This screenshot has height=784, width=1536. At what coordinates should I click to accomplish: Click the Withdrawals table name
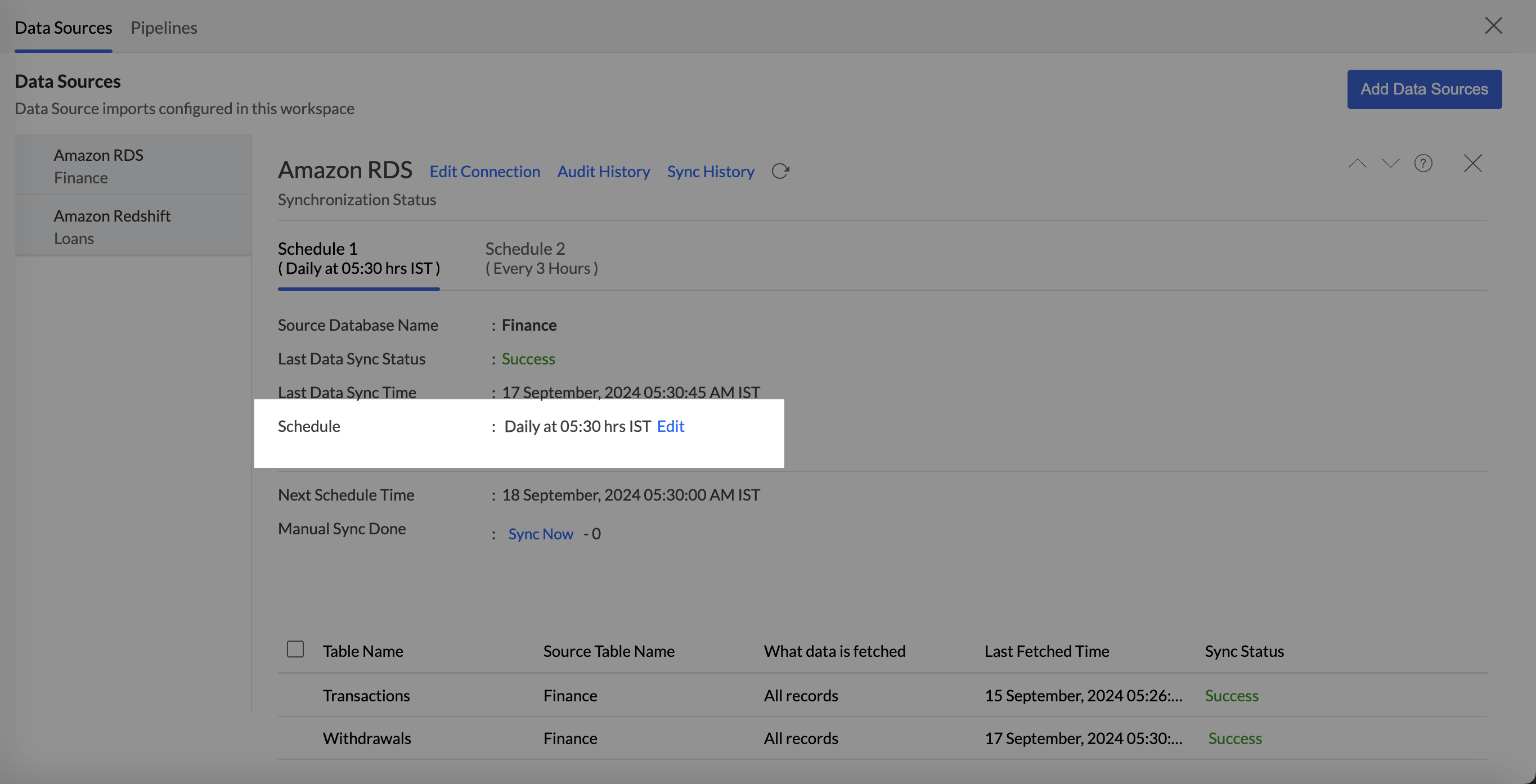pos(367,738)
